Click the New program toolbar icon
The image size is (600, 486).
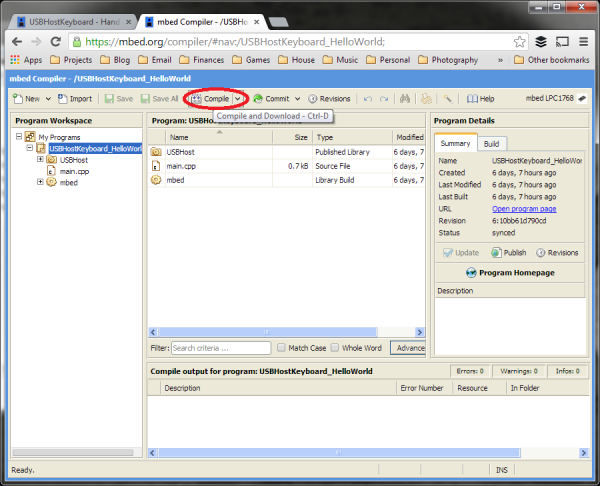pos(18,99)
